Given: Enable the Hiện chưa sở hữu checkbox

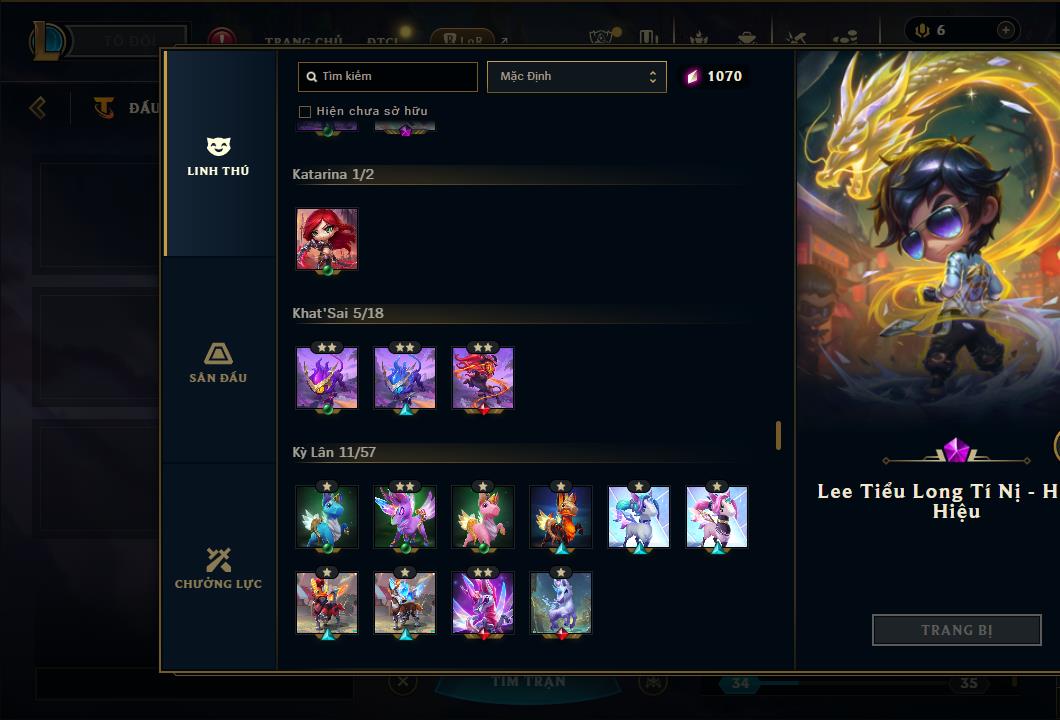Looking at the screenshot, I should coord(305,112).
